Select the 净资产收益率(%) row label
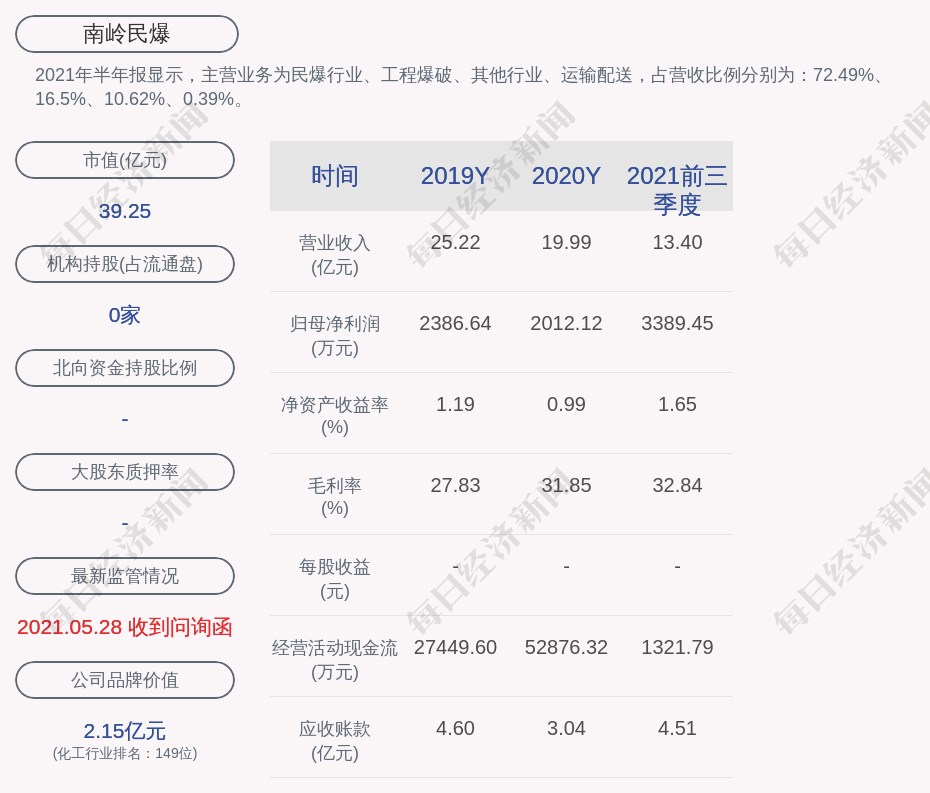Screen dimensions: 930x793 (x=335, y=416)
